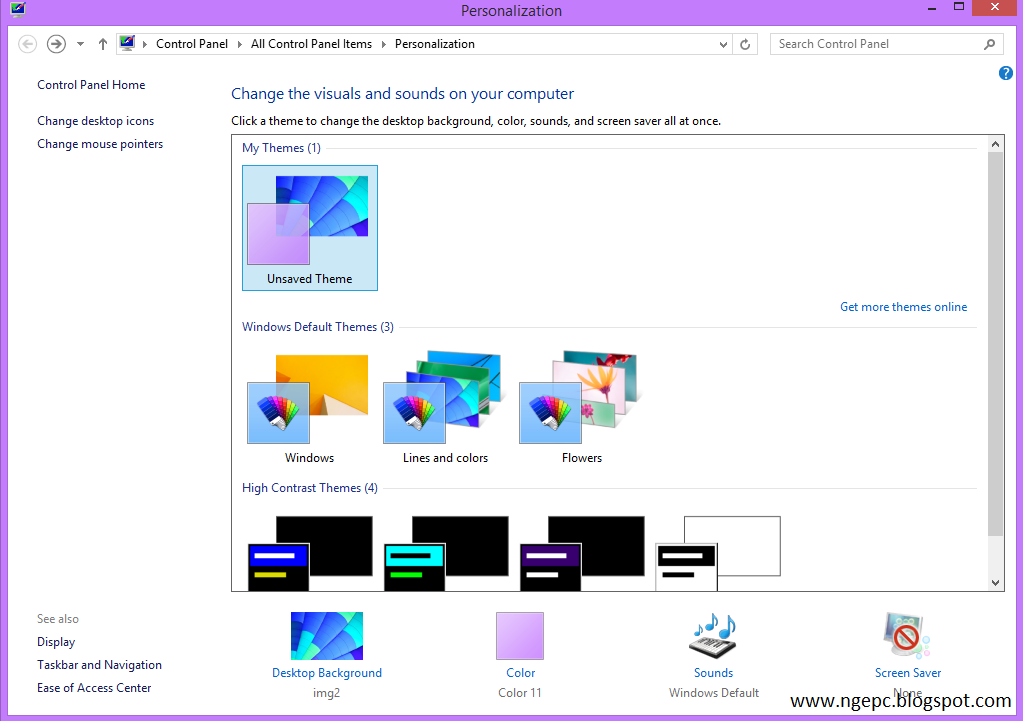Viewport: 1023px width, 721px height.
Task: Click the Personalization icon in address bar
Action: 127,43
